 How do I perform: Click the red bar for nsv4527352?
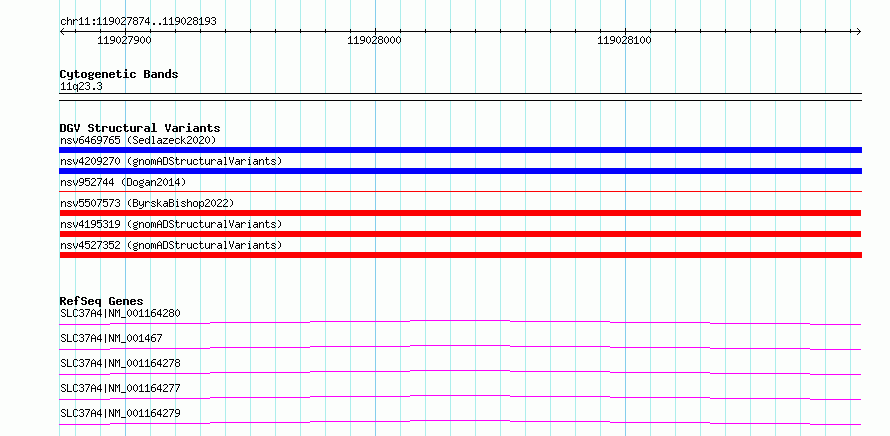(x=460, y=255)
